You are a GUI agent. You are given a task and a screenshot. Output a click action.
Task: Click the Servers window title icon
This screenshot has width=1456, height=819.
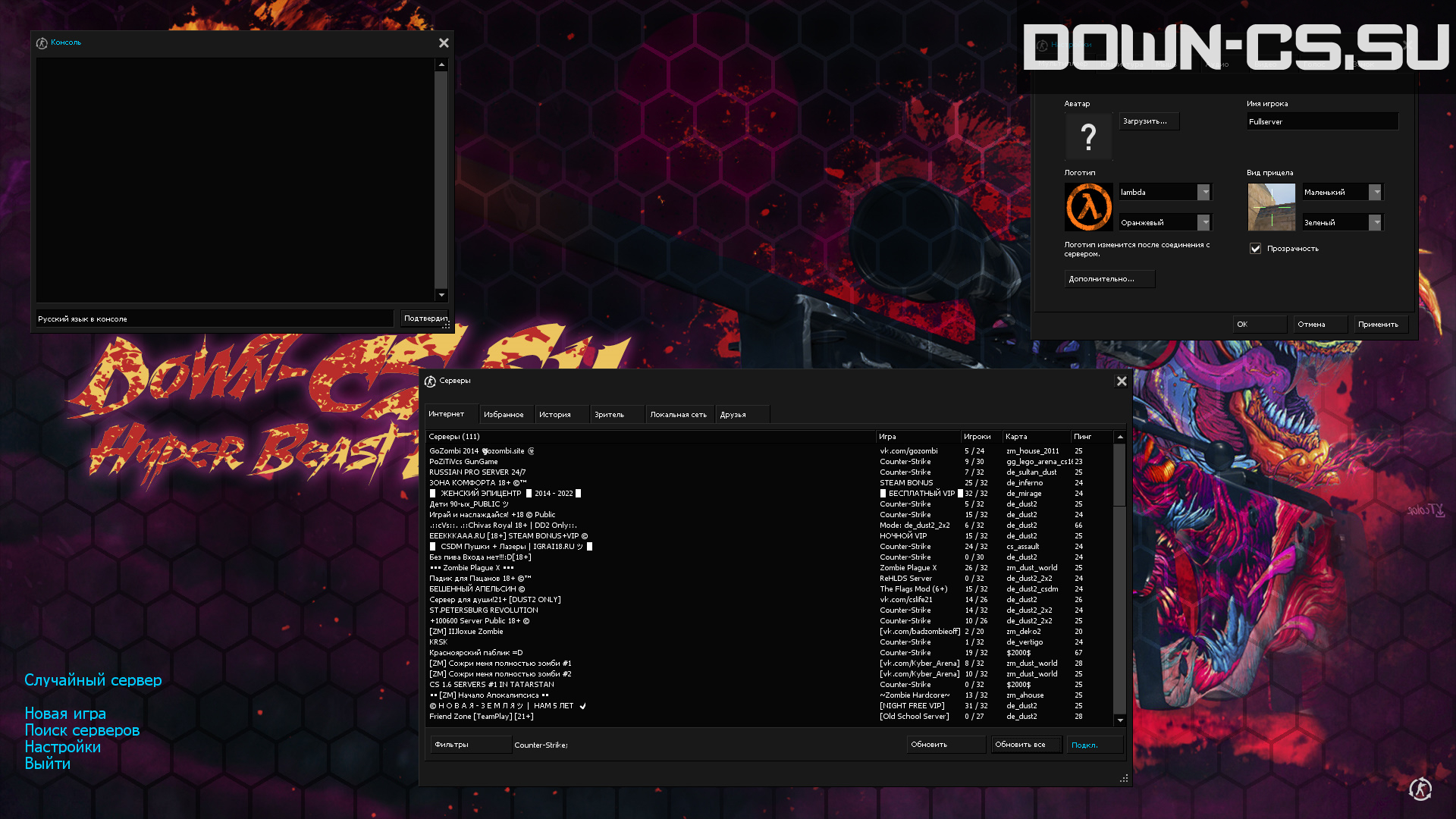430,381
